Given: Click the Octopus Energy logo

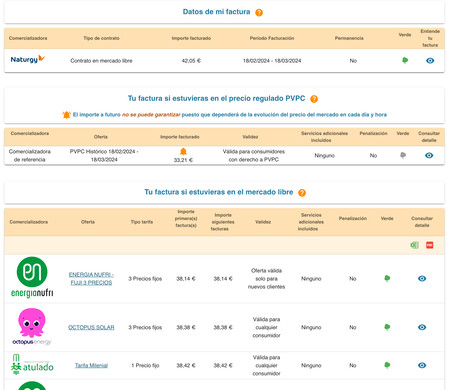Looking at the screenshot, I should coord(32,327).
